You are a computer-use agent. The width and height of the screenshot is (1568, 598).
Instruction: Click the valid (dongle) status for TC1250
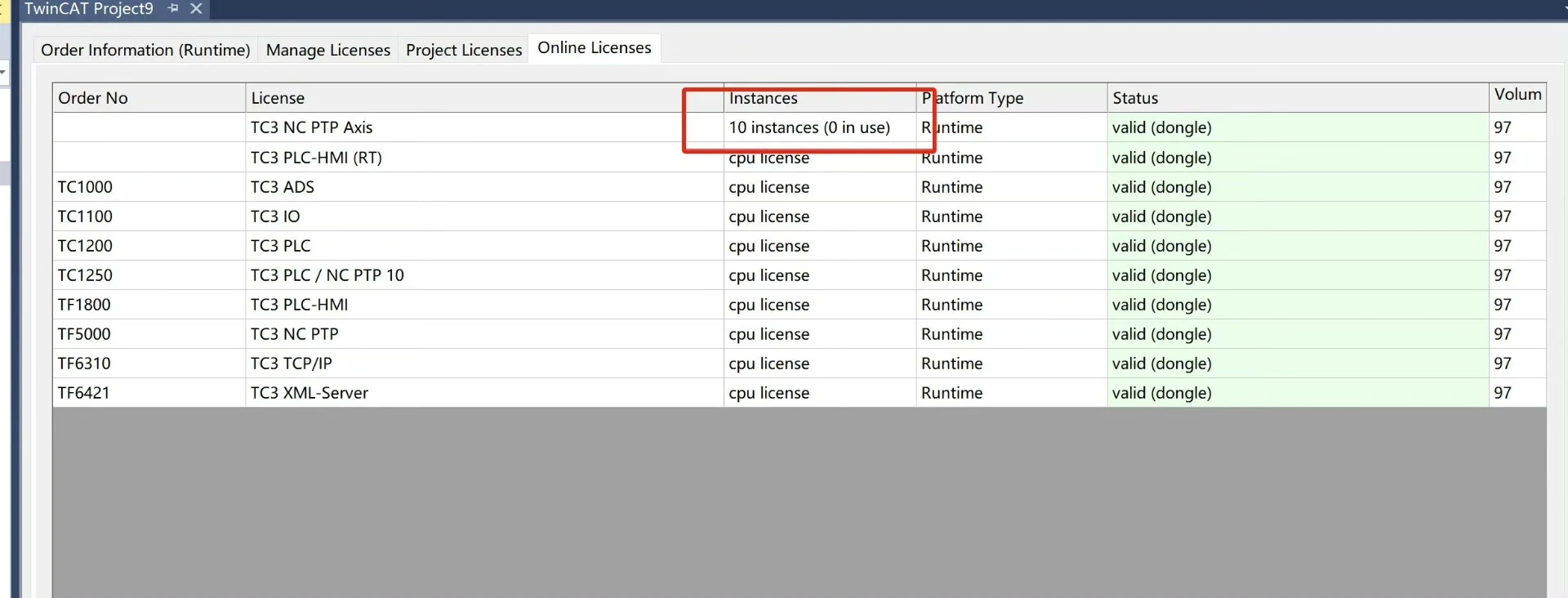pyautogui.click(x=1298, y=275)
